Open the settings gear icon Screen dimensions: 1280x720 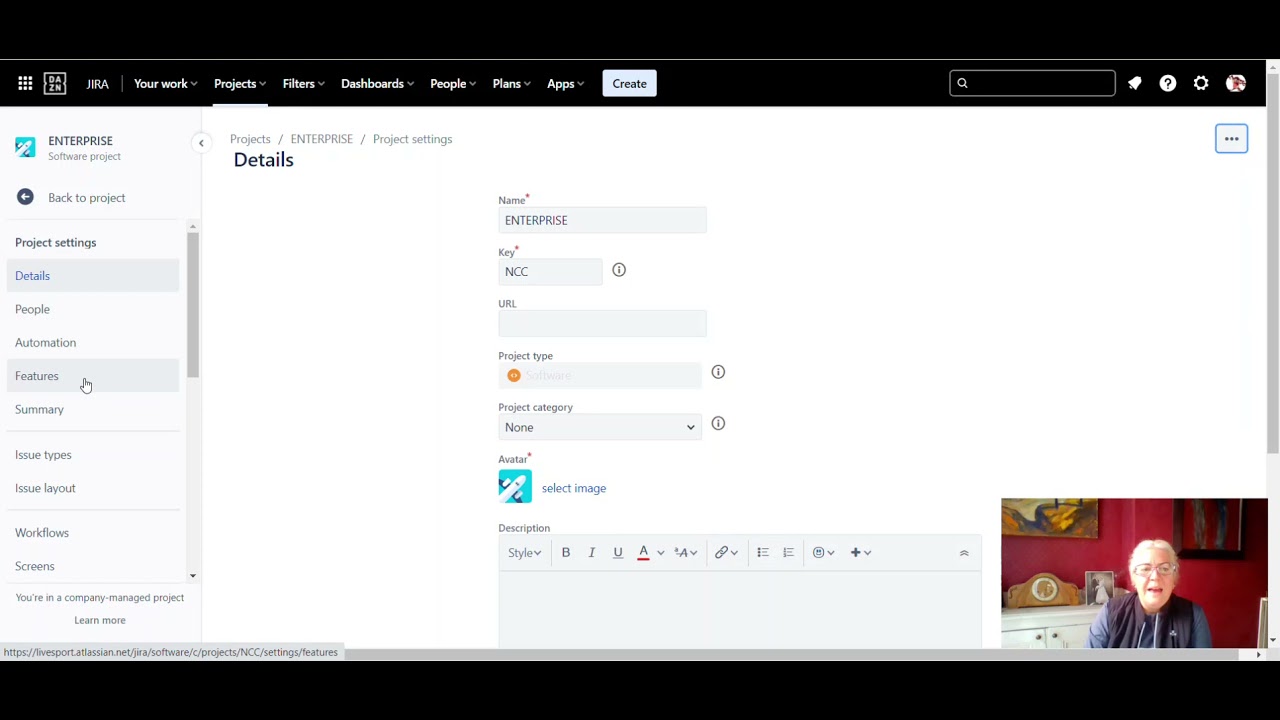[x=1201, y=84]
